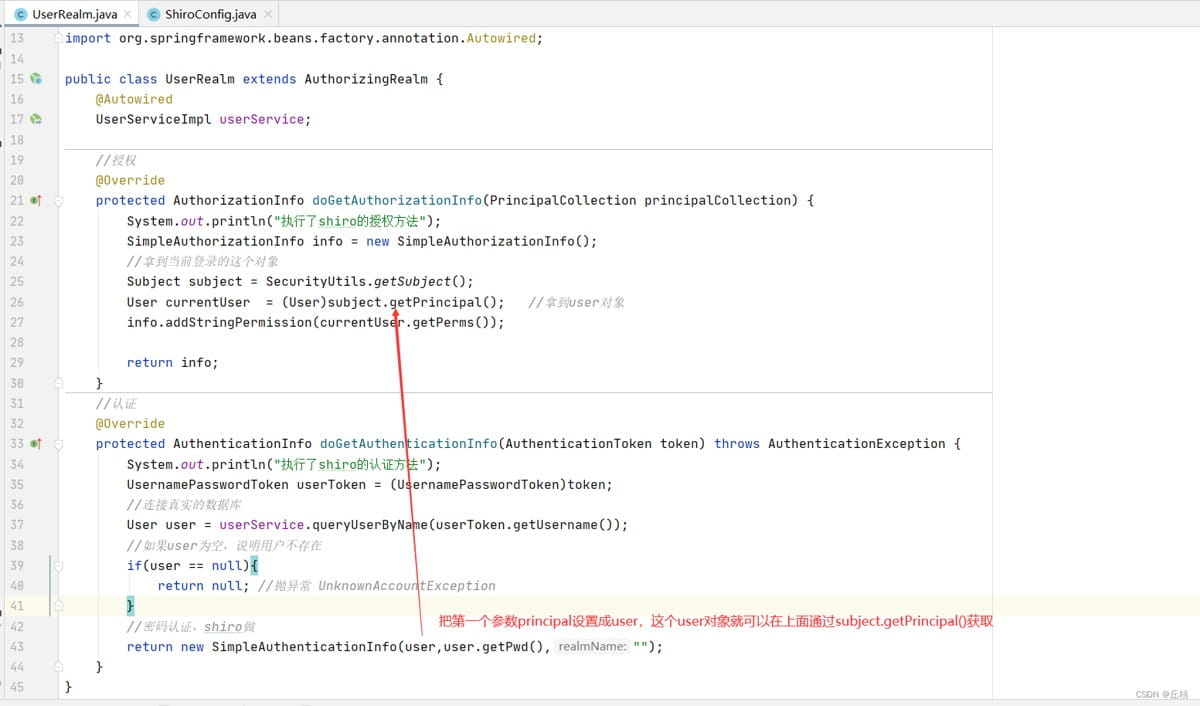Screen dimensions: 1200x706
Task: Click the Spring bean gutter icon on line 15
Action: tap(36, 78)
